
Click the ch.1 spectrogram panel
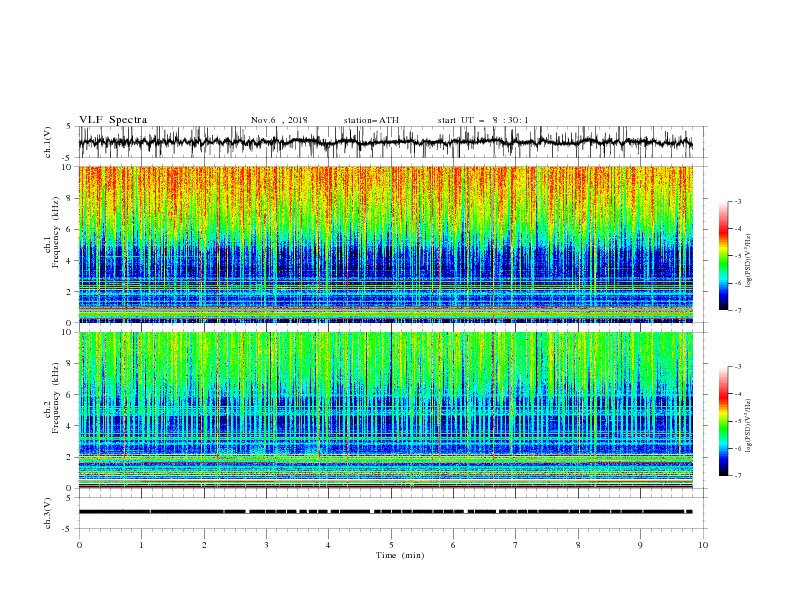tap(386, 244)
